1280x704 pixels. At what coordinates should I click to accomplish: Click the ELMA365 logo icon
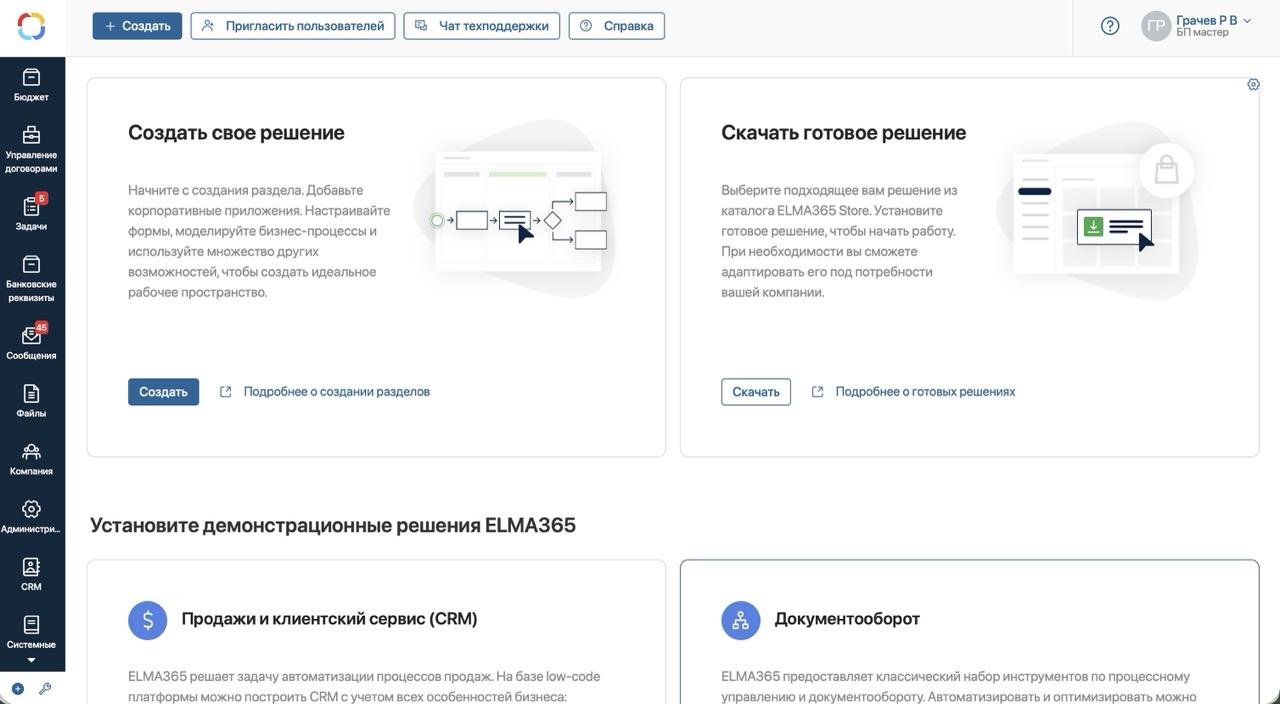[x=32, y=26]
